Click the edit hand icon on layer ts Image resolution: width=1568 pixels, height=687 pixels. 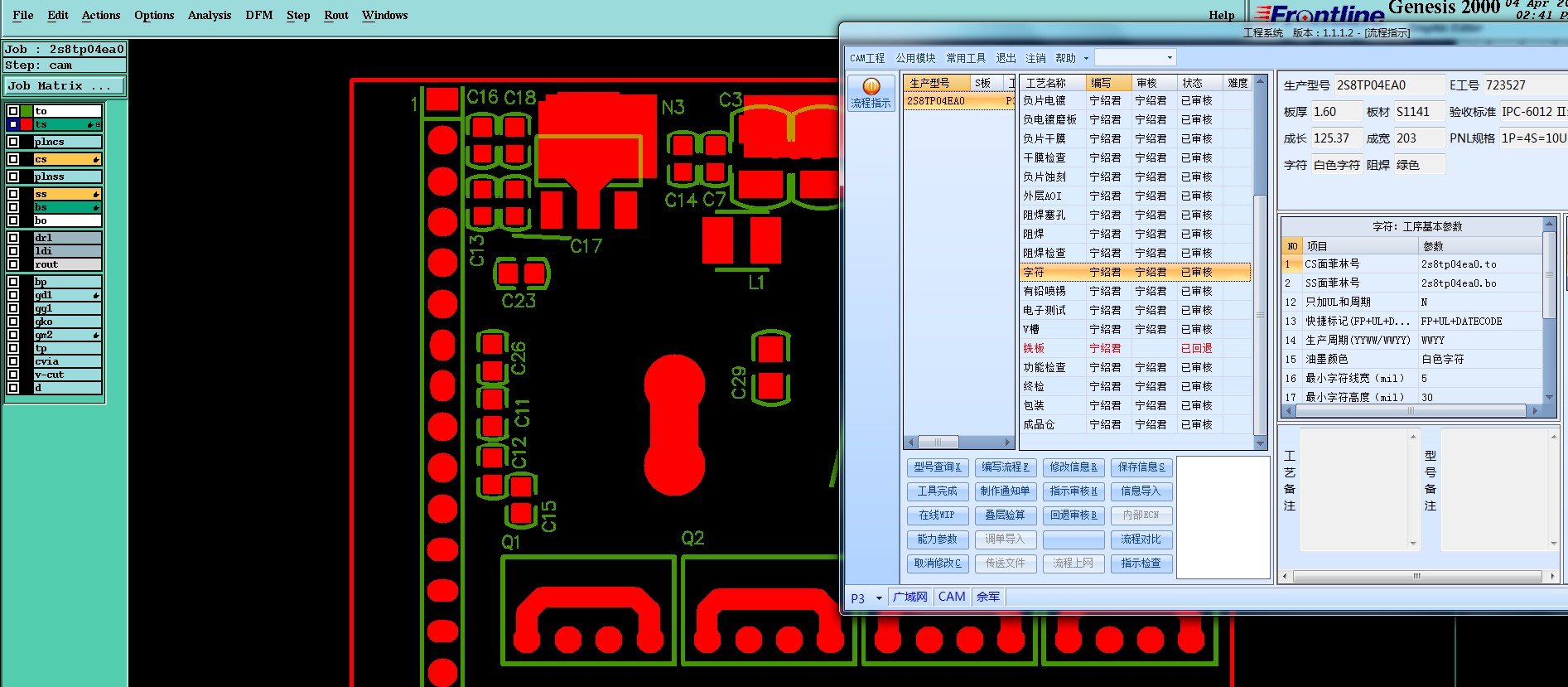(x=90, y=124)
